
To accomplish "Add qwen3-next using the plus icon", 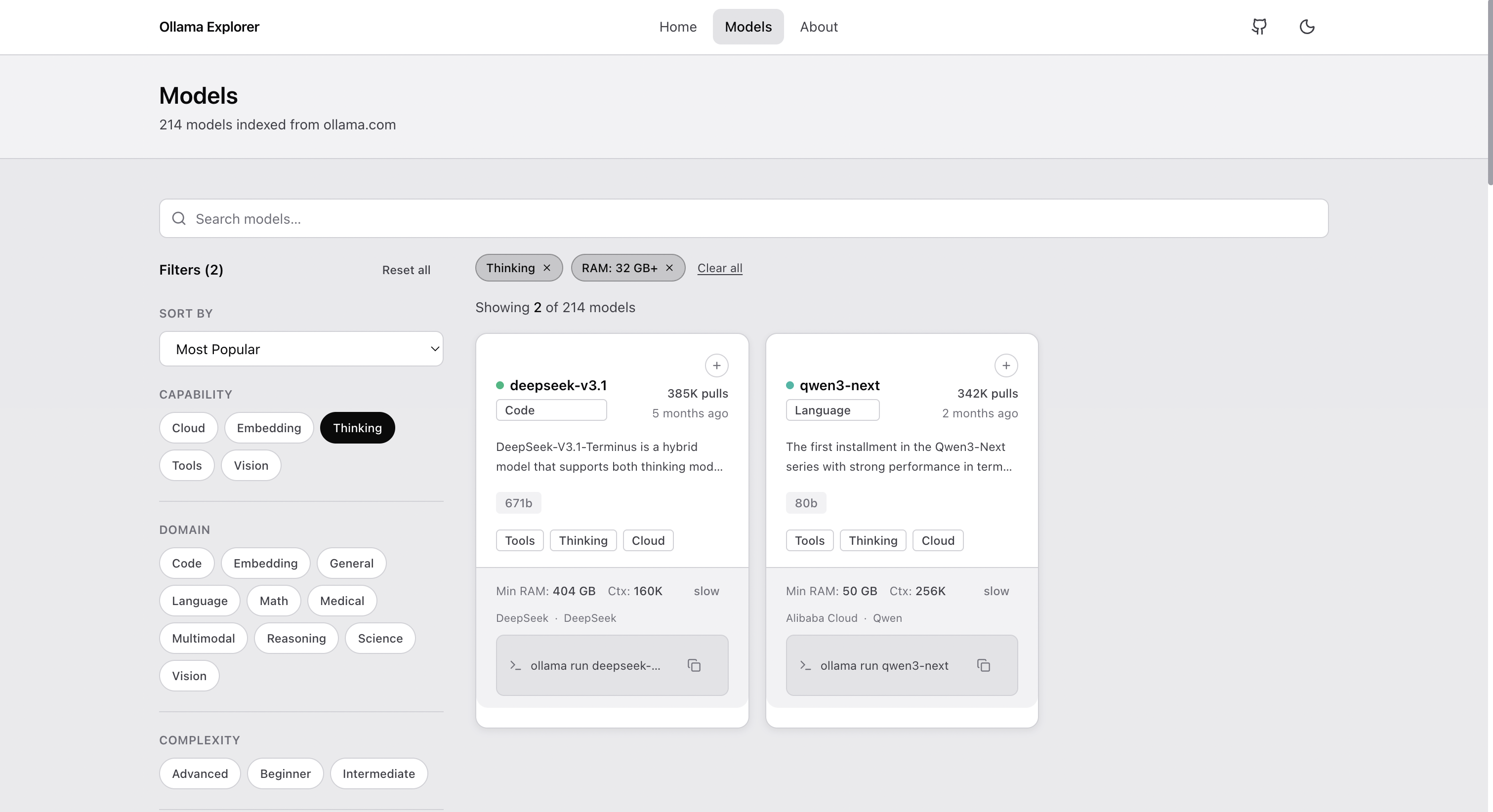I will point(1005,365).
